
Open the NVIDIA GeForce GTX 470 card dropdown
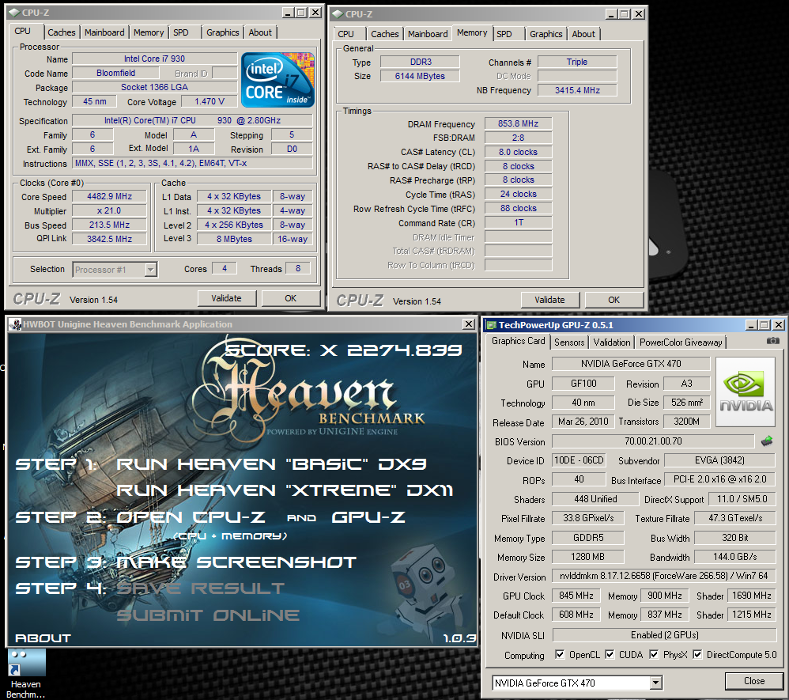pyautogui.click(x=656, y=683)
